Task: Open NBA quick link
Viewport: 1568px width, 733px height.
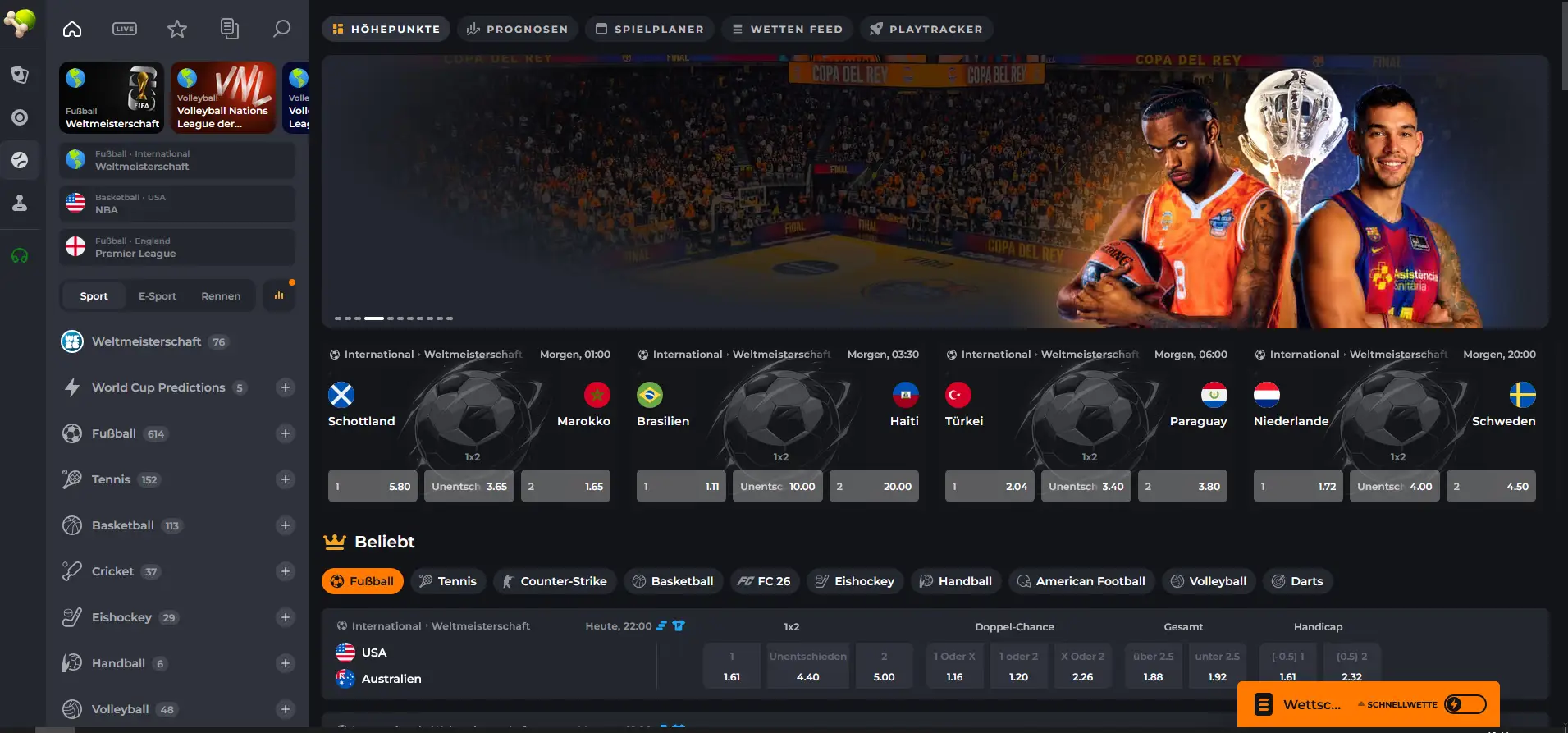Action: click(x=177, y=204)
